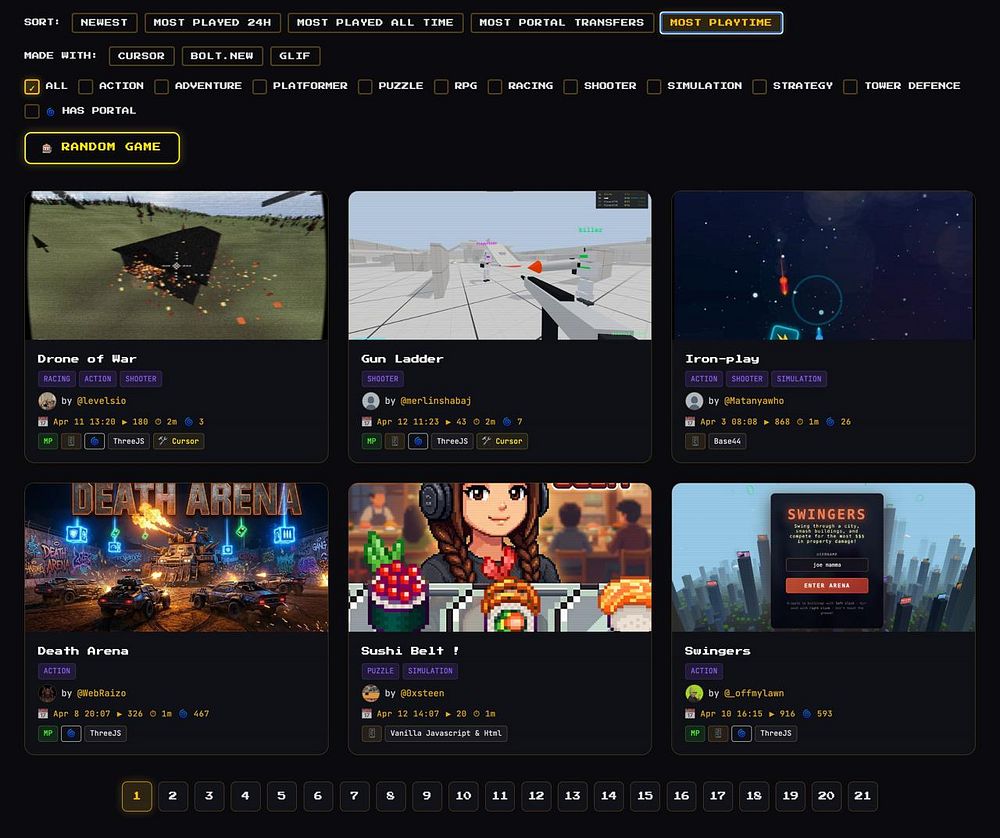The image size is (1000, 838).
Task: Visit @_offmylawn author profile link
Action: pos(754,693)
